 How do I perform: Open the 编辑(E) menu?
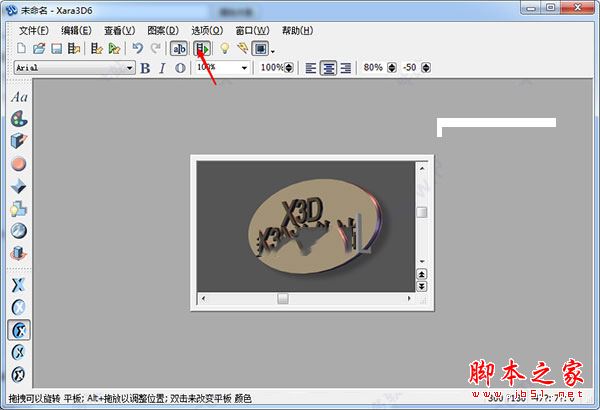click(x=76, y=31)
